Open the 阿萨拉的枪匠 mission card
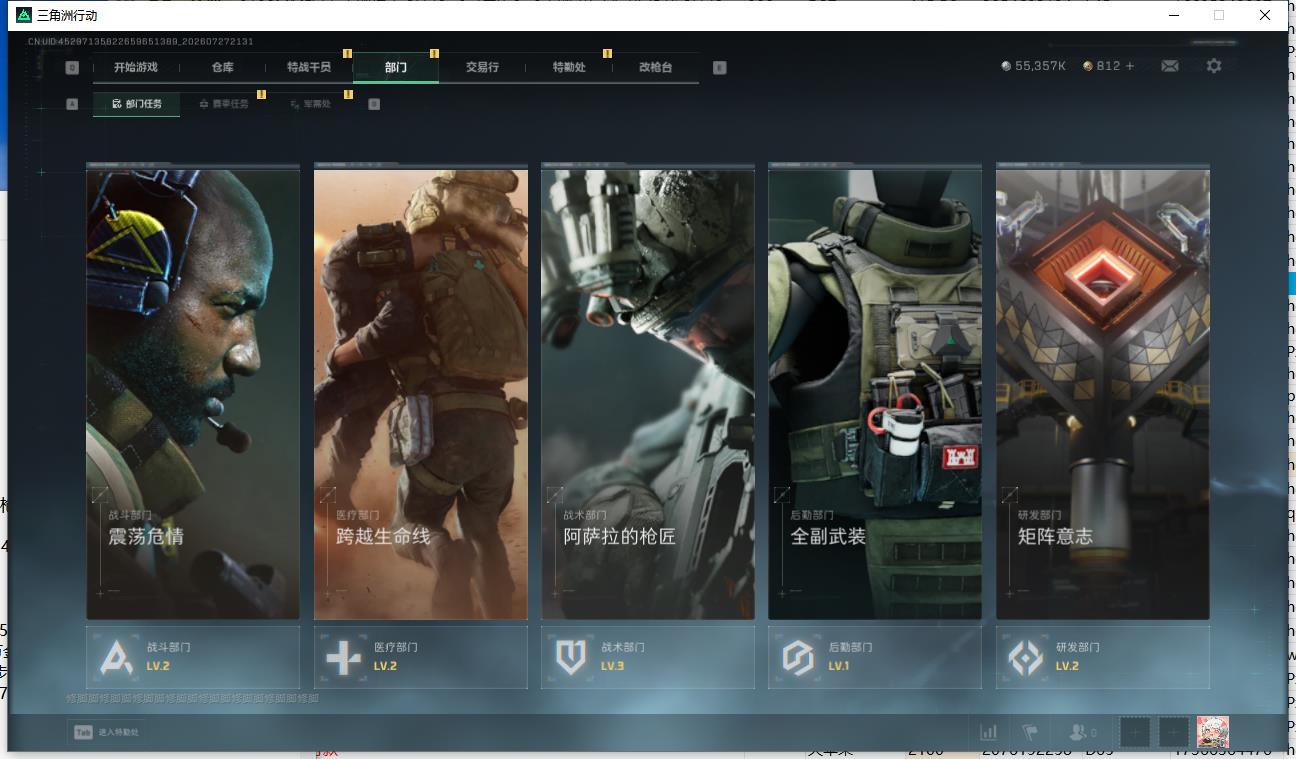 [648, 392]
